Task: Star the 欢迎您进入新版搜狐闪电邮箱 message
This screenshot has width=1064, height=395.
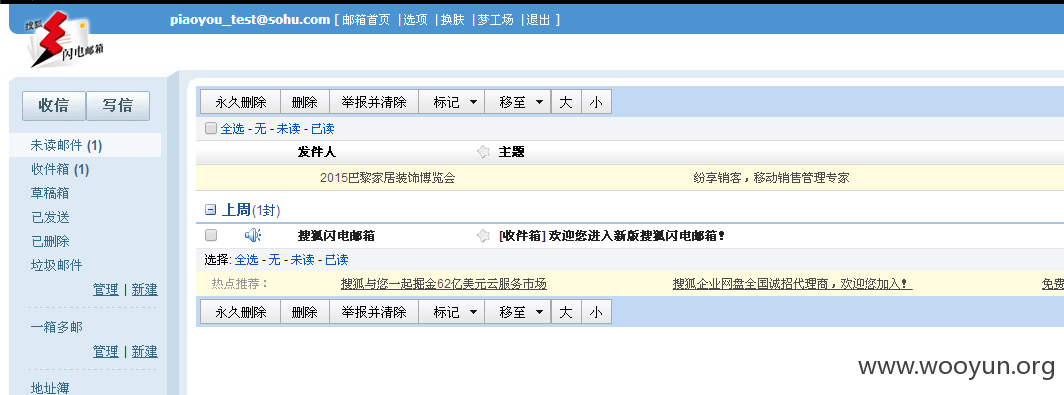Action: pos(483,236)
